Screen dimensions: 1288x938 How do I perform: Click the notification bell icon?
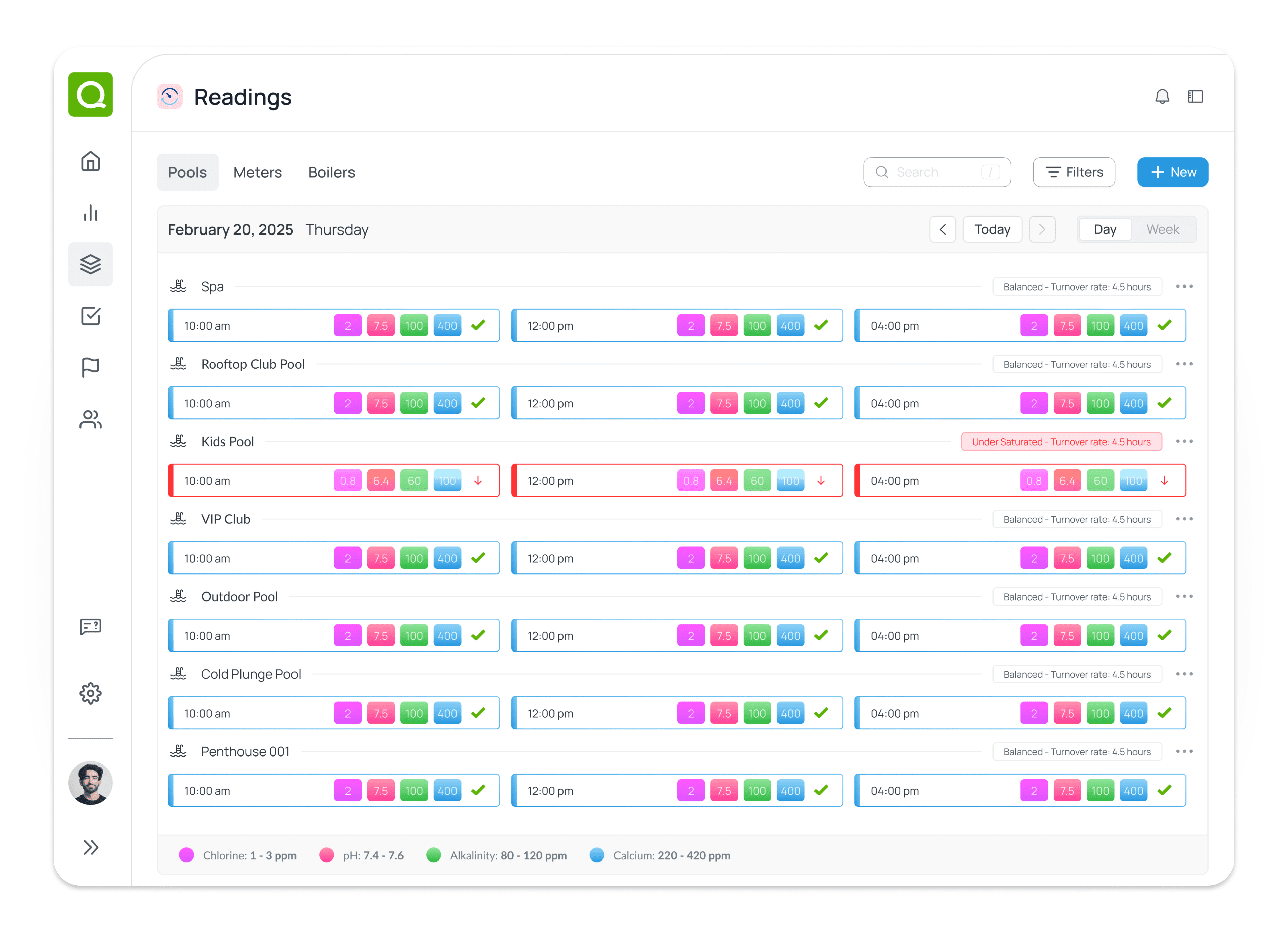pyautogui.click(x=1162, y=97)
